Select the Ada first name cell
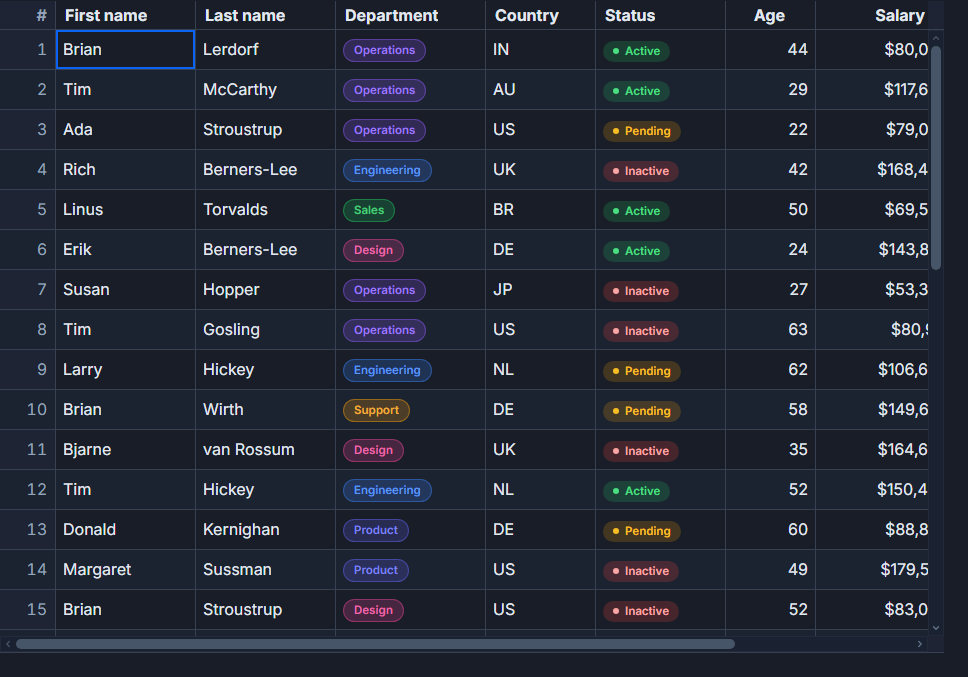The image size is (968, 677). tap(125, 130)
